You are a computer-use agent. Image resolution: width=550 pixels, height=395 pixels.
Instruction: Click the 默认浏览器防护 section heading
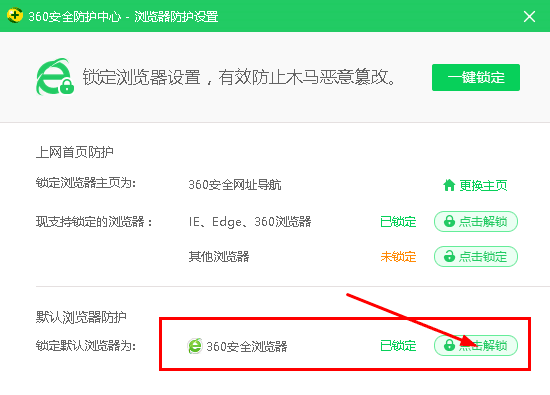tap(81, 317)
